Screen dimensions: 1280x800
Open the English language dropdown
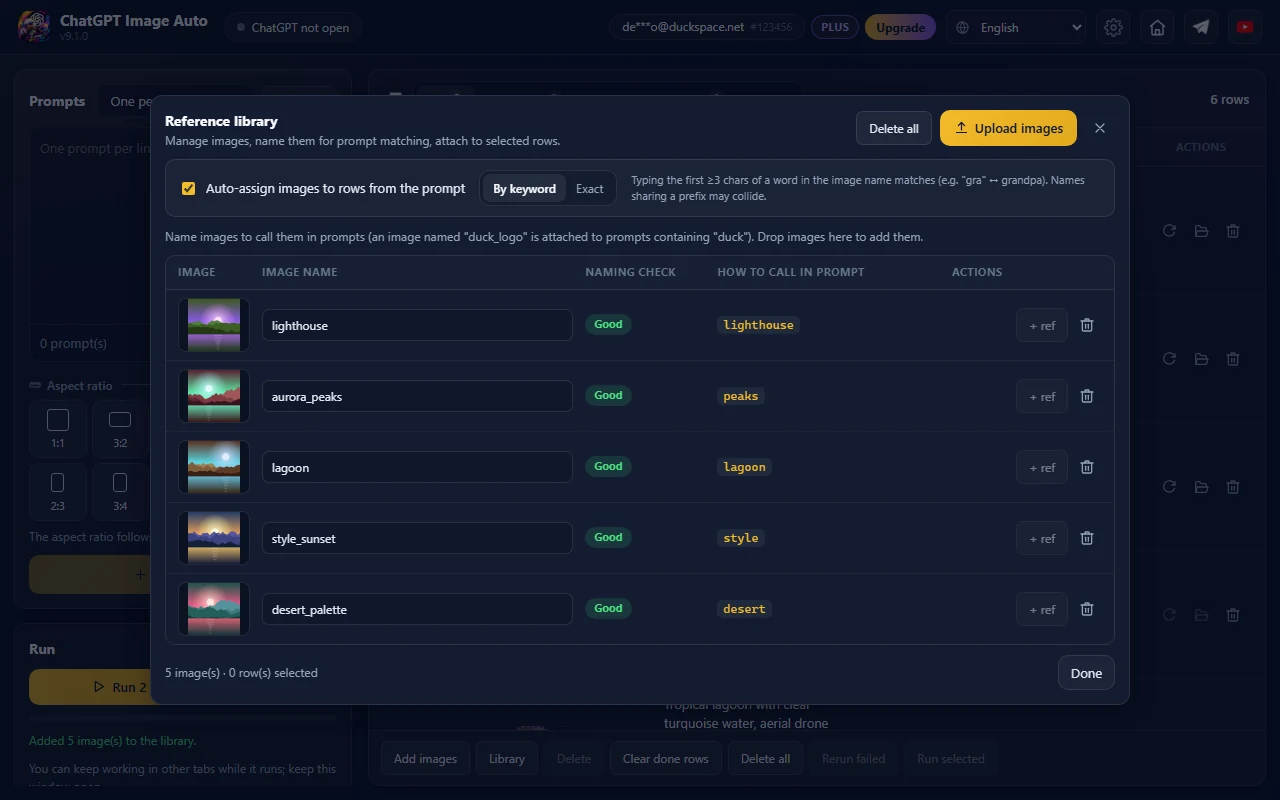tap(1016, 28)
